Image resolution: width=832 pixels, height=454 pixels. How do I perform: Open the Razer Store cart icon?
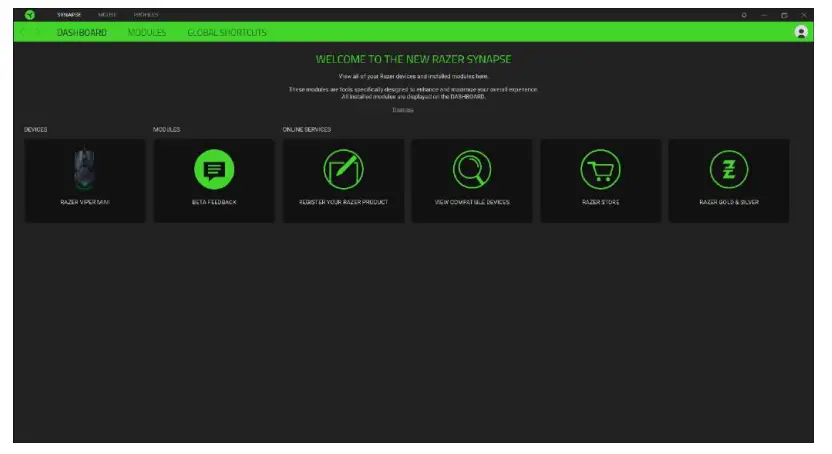click(600, 169)
